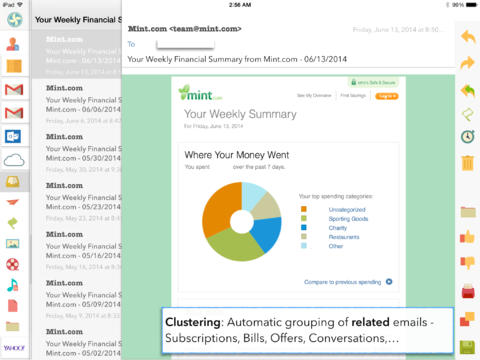
Task: Open the beige folder icon in left sidebar
Action: 13,326
